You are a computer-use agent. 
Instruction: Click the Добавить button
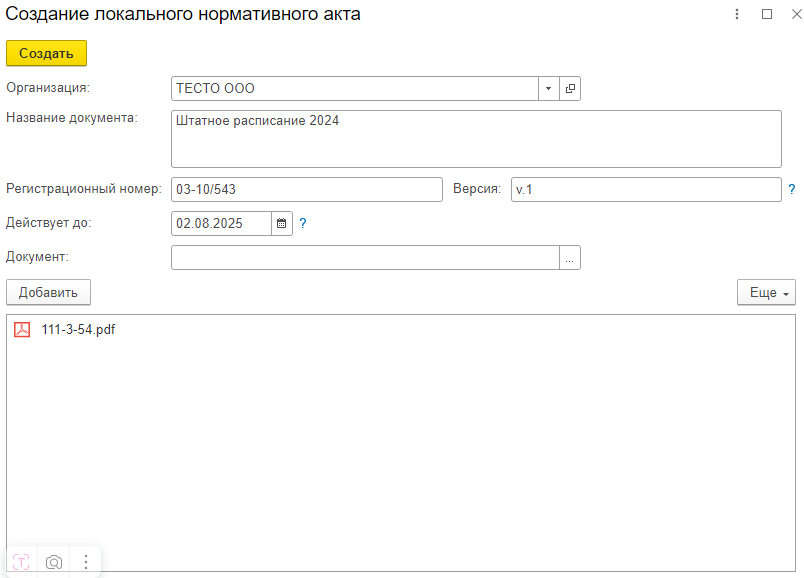[48, 292]
